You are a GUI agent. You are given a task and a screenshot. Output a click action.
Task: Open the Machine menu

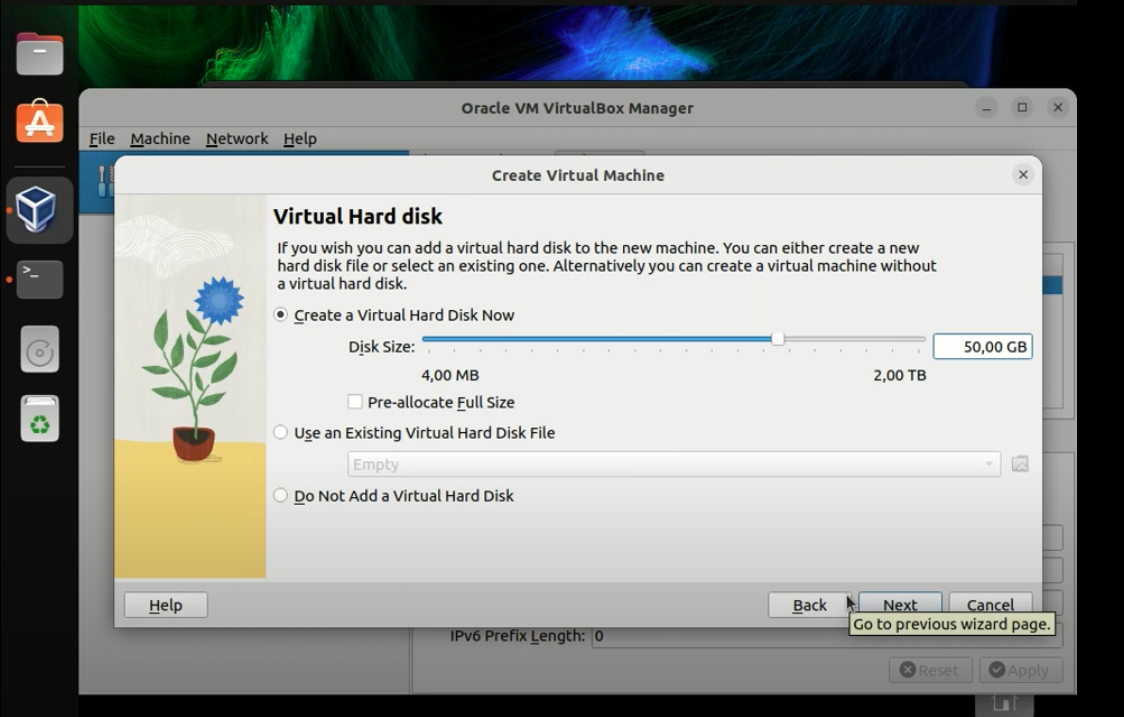pyautogui.click(x=160, y=138)
